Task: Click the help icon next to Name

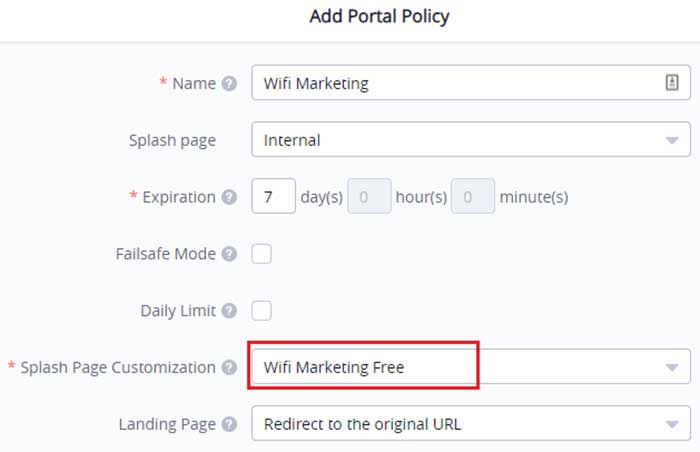Action: pyautogui.click(x=229, y=84)
